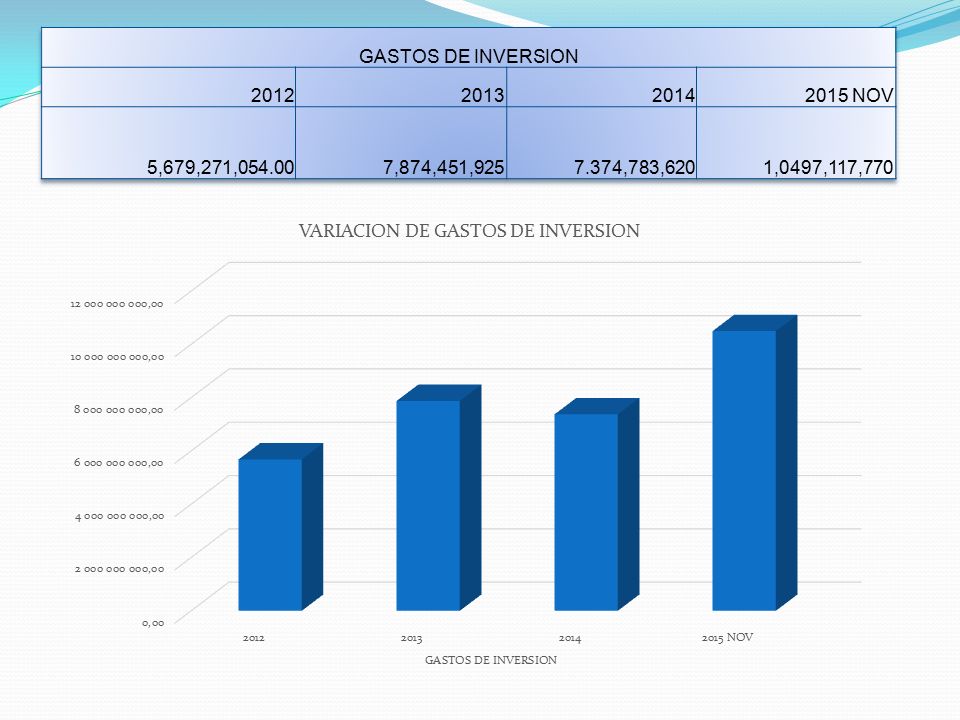Click the value 1,0497,117,770
This screenshot has width=960, height=720.
tap(828, 167)
